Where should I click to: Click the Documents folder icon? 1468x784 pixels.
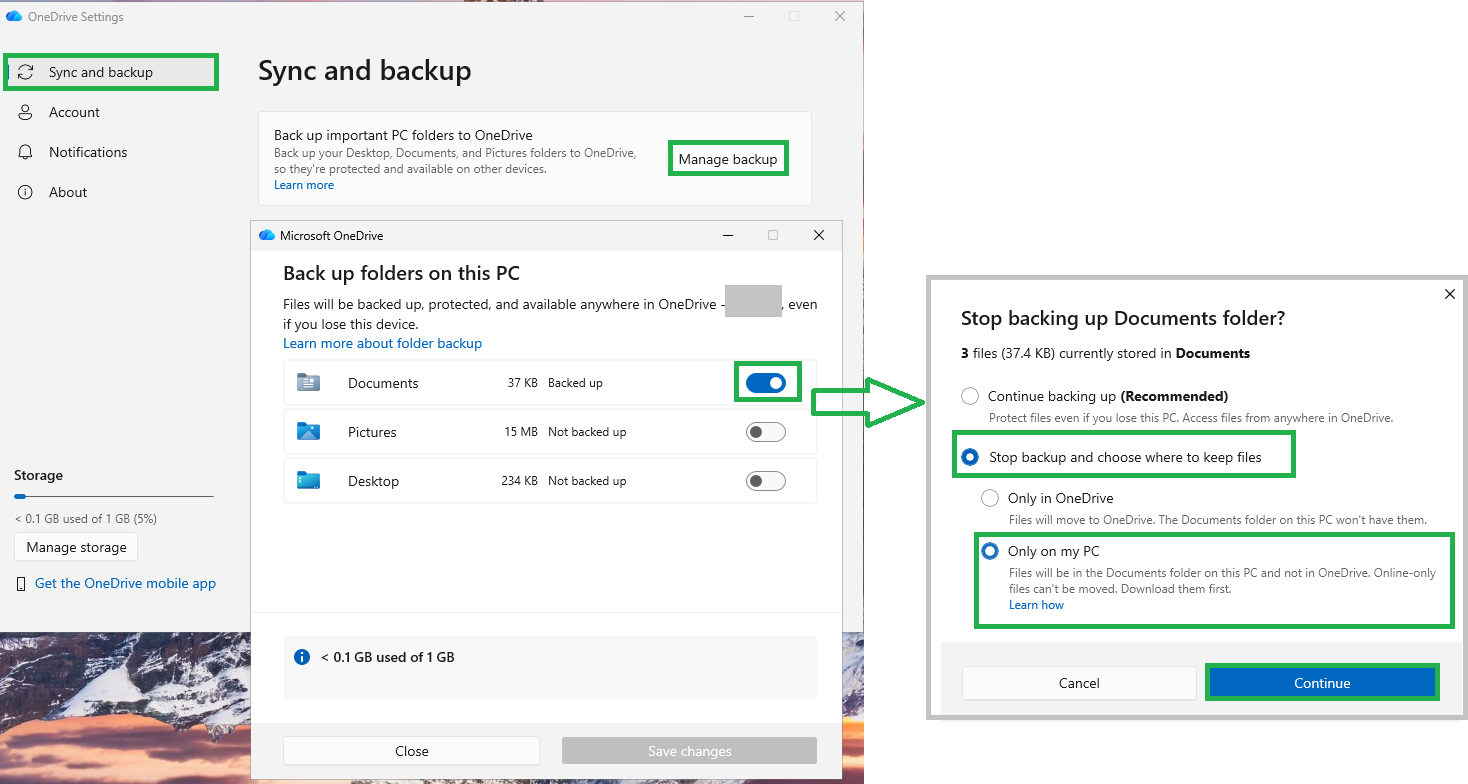(308, 382)
